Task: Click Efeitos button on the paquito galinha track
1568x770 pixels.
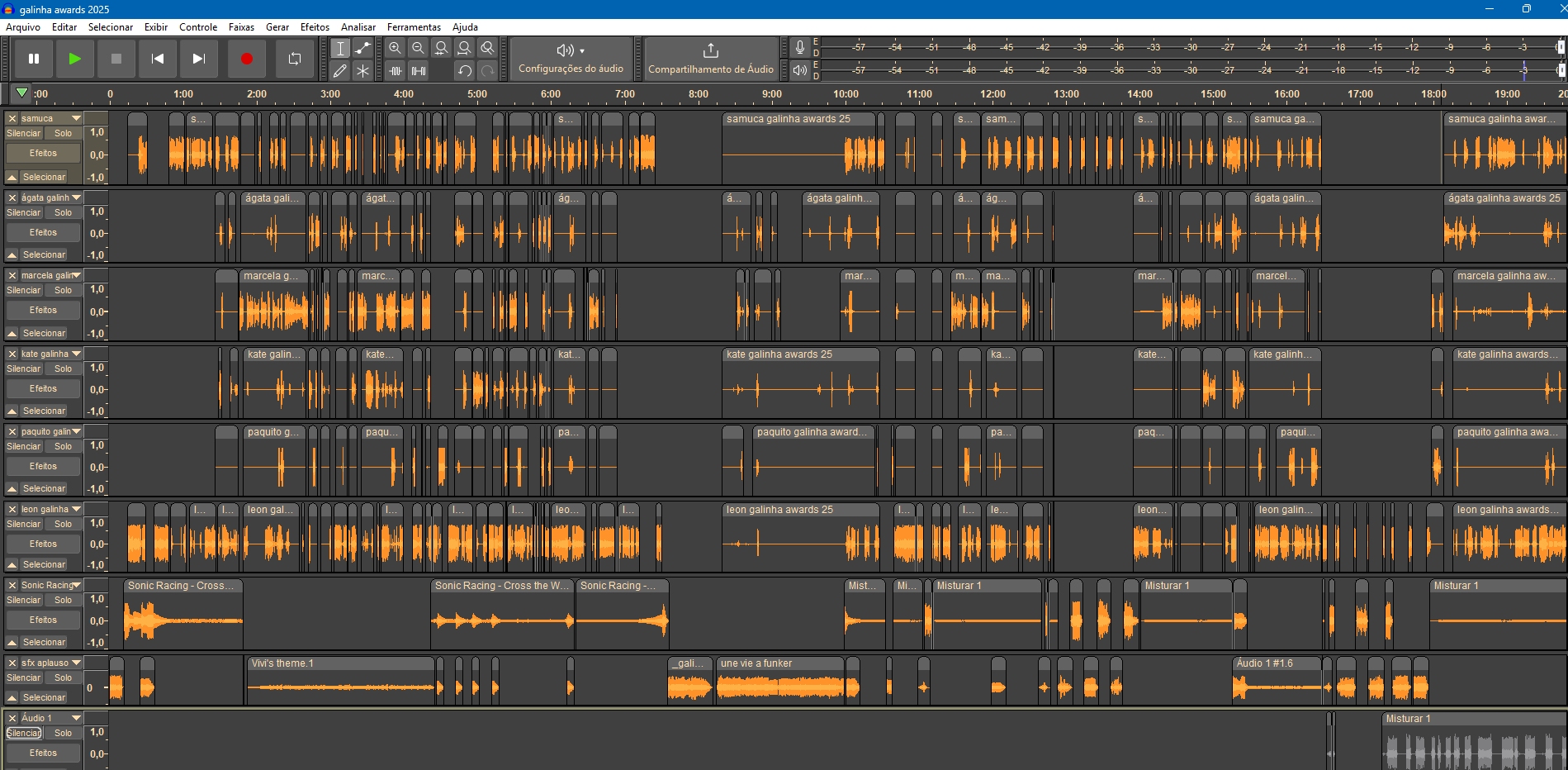Action: 44,466
